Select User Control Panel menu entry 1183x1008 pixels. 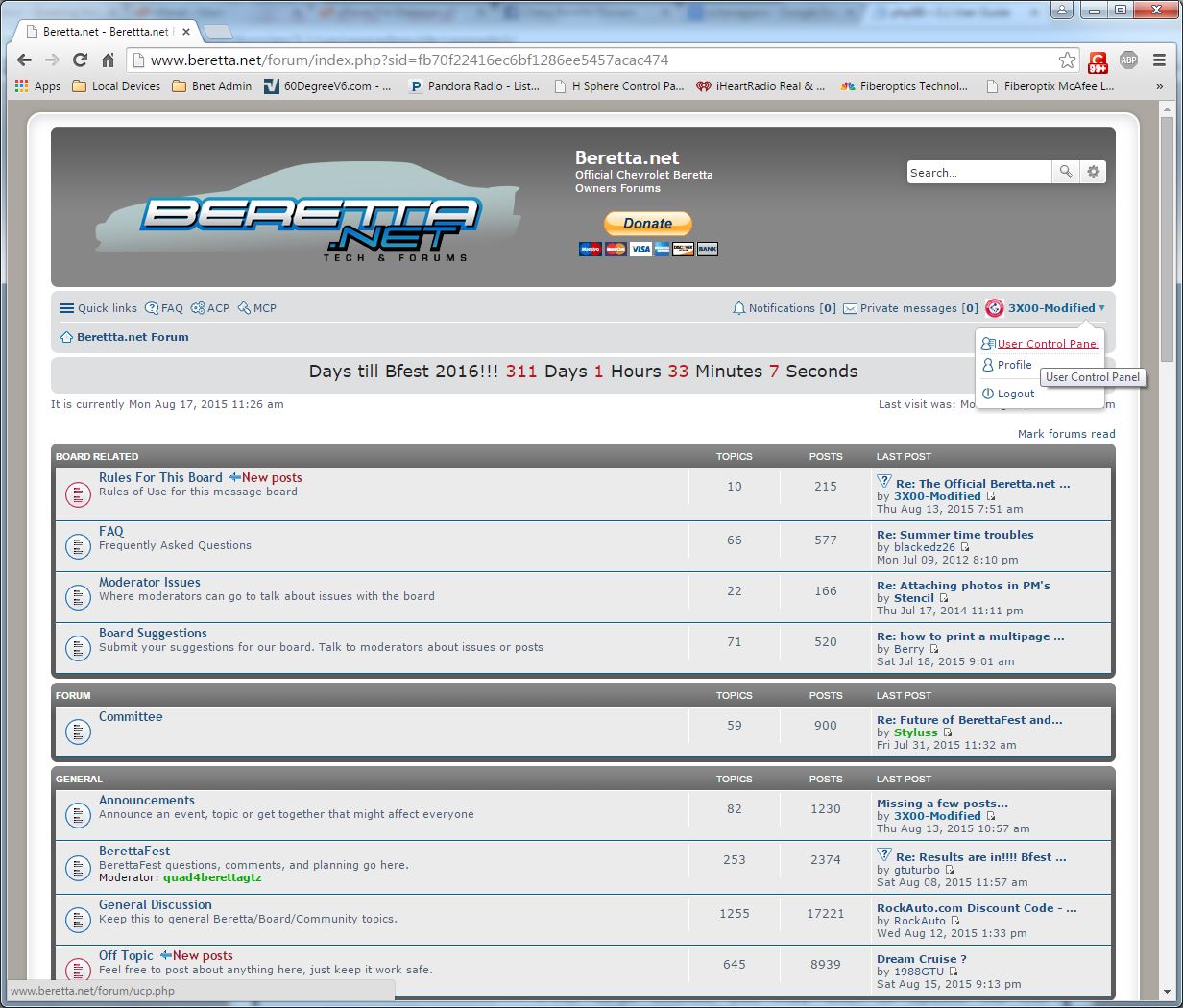coord(1048,344)
